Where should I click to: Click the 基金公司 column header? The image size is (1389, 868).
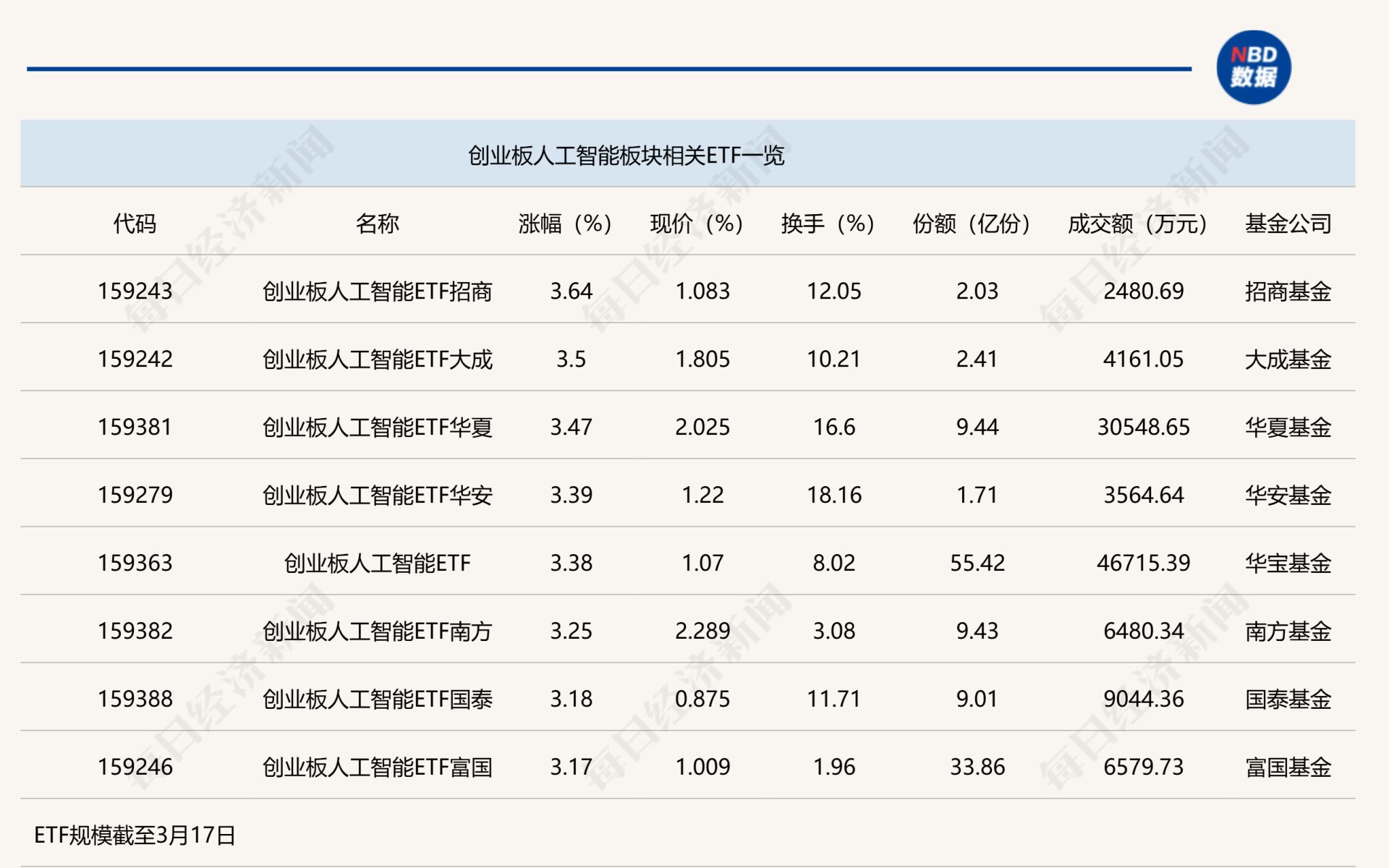[1288, 224]
